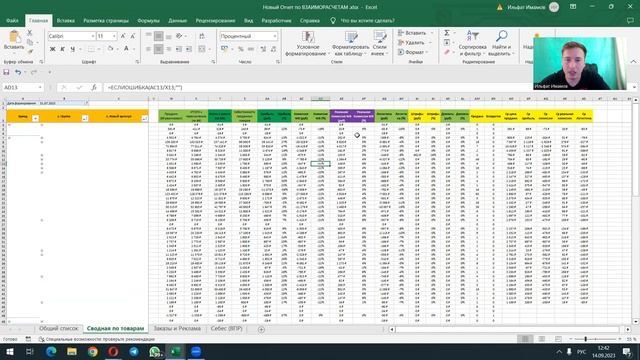Viewport: 640px width, 360px height.
Task: Click the Decrease Decimal icon
Action: (273, 49)
